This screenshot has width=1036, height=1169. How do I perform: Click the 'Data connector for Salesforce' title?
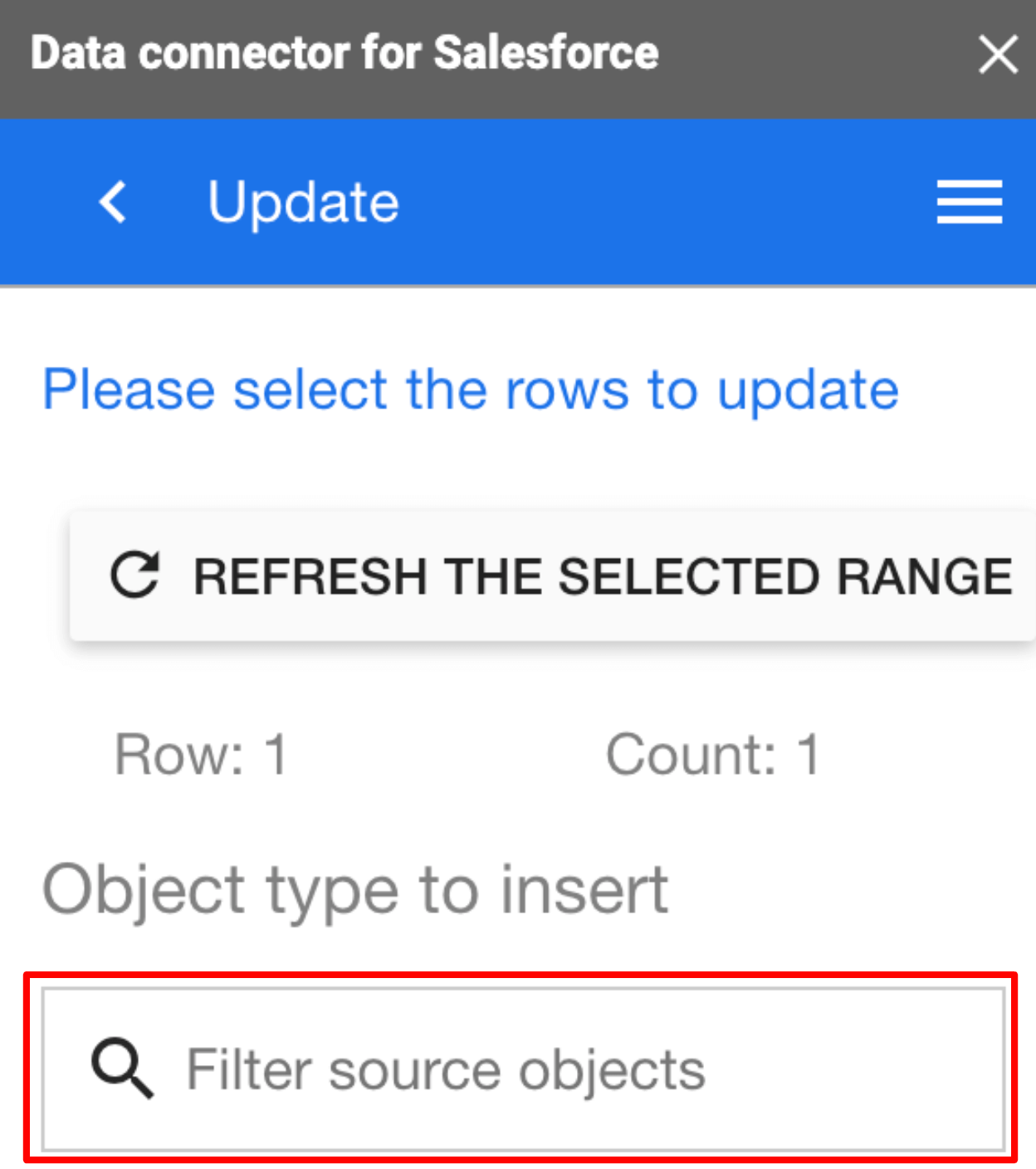345,53
